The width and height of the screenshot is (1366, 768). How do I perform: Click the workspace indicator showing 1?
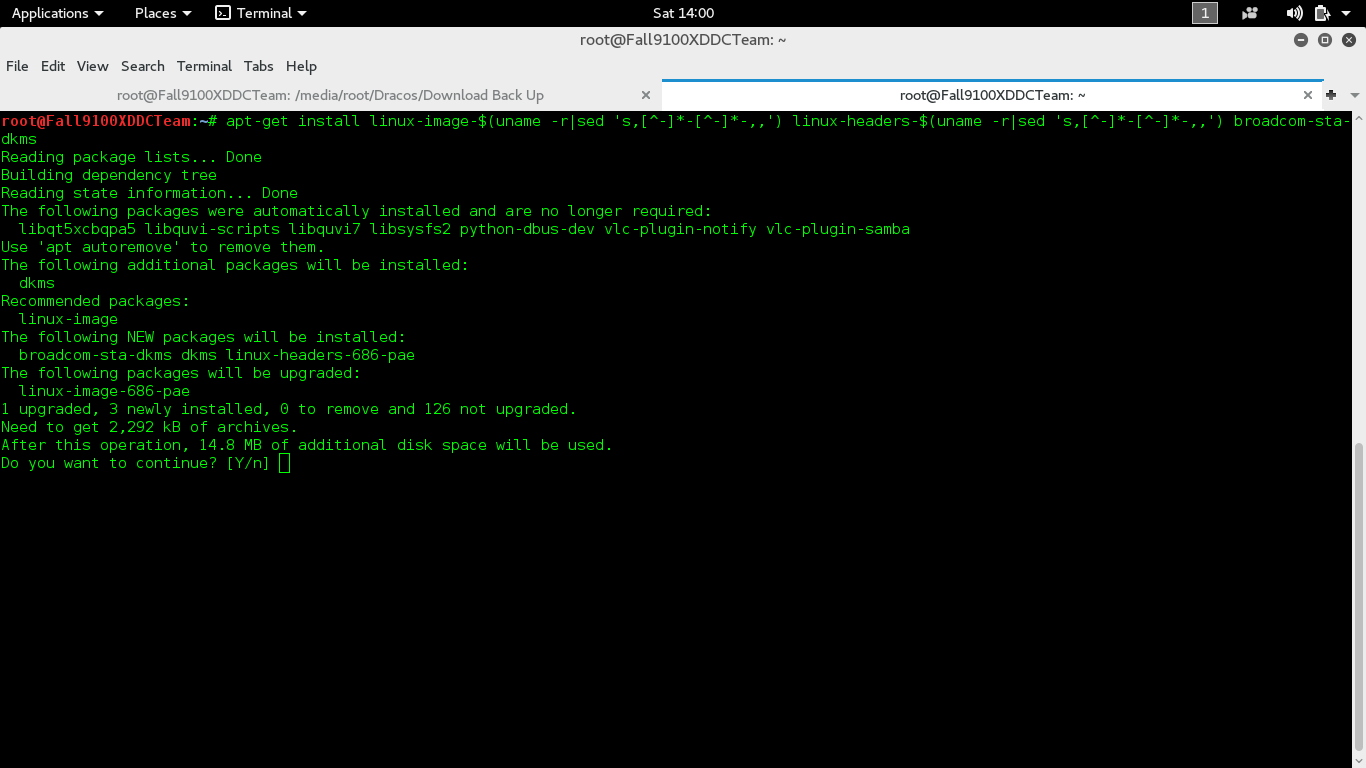[x=1204, y=13]
